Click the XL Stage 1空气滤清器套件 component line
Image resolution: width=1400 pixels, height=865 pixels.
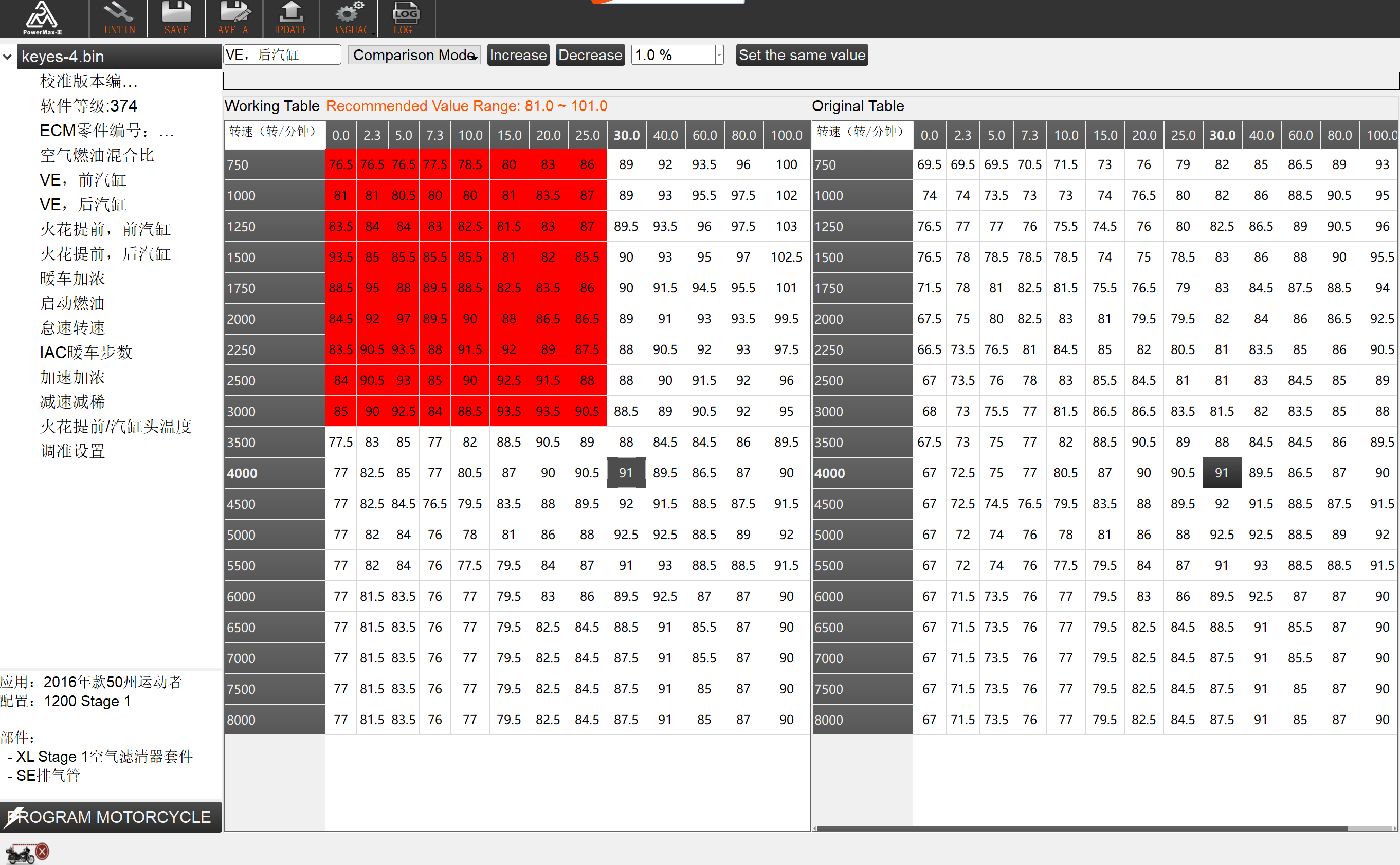(101, 757)
